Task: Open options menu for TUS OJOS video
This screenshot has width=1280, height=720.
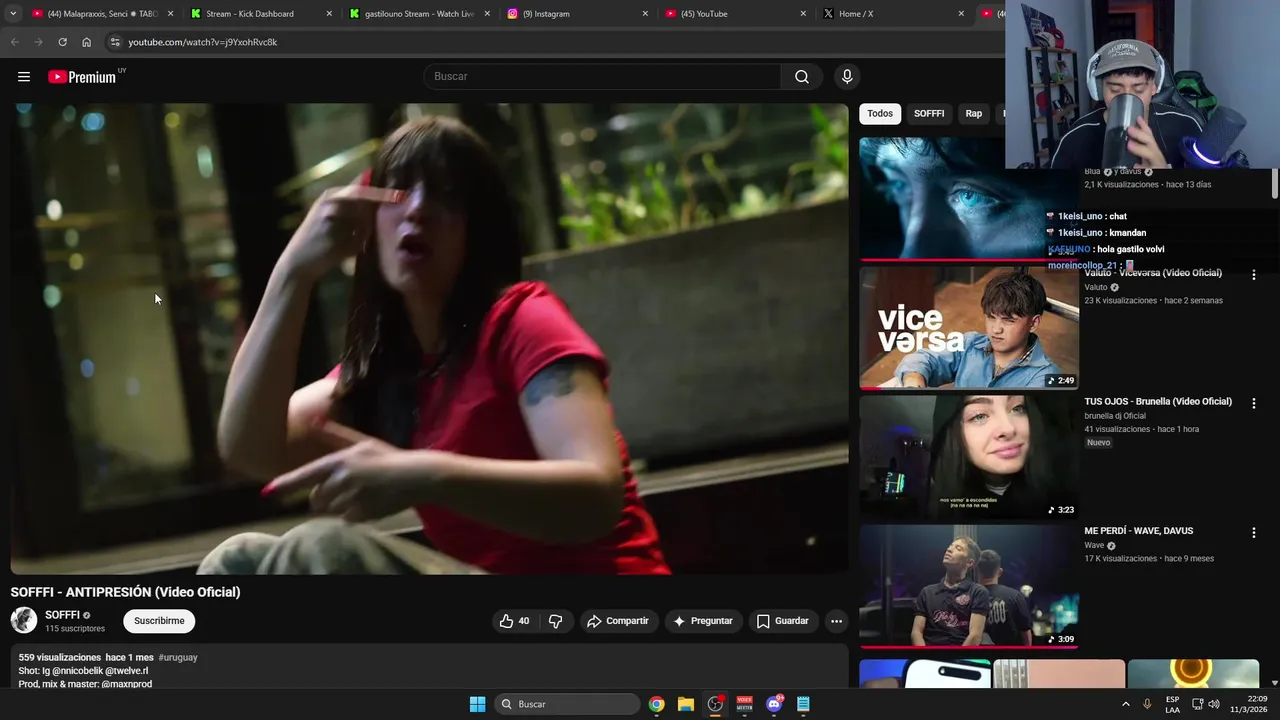Action: point(1253,403)
